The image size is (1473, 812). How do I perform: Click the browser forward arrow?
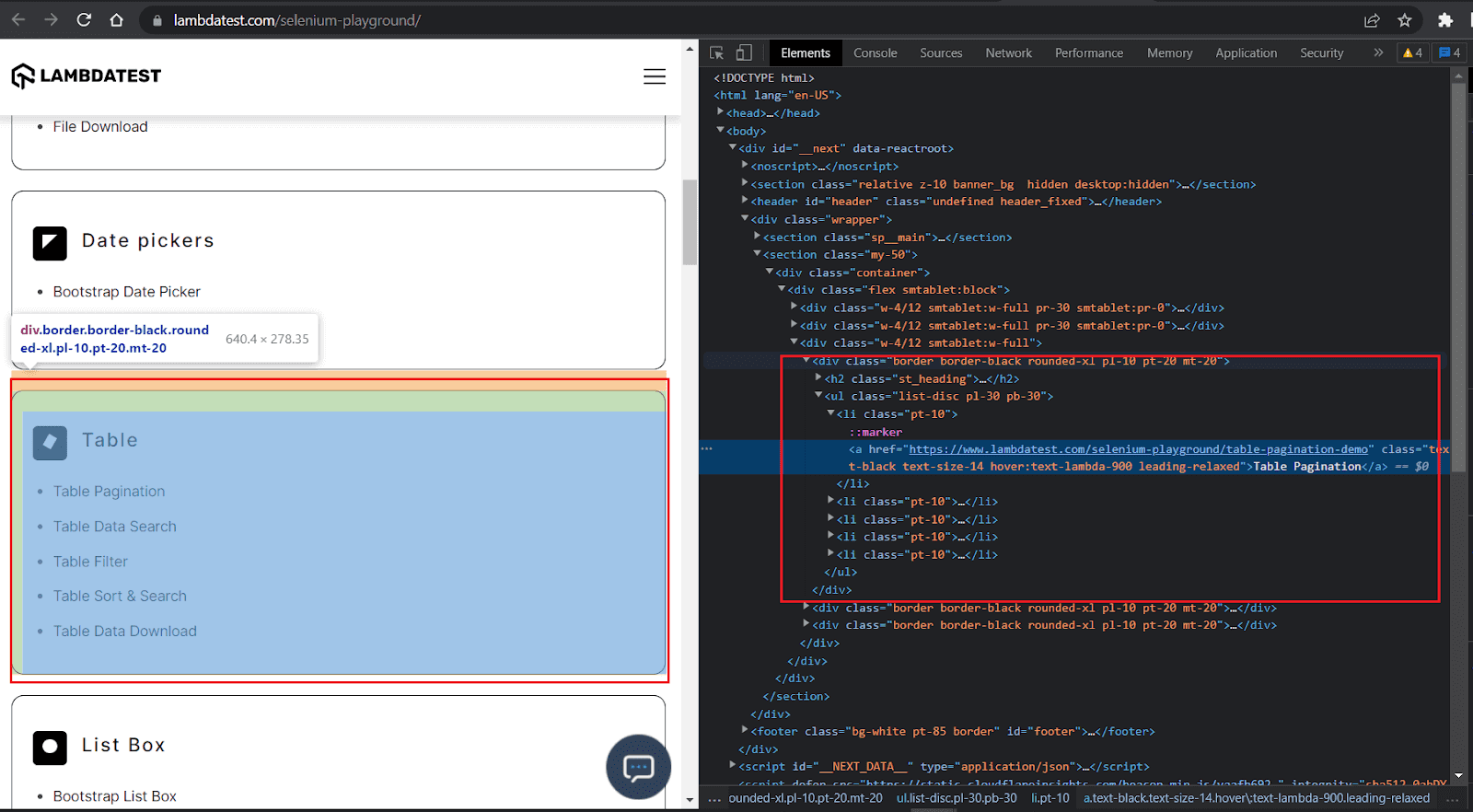tap(52, 19)
